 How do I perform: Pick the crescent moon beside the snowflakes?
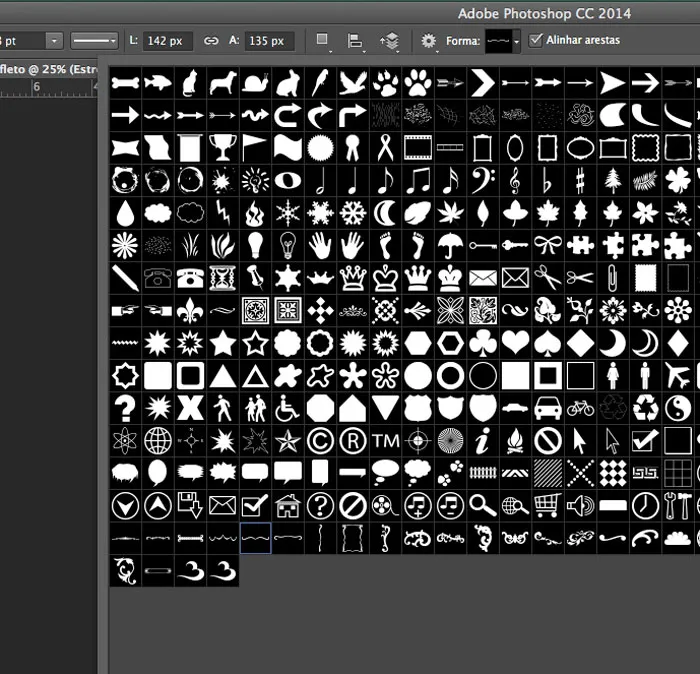385,213
